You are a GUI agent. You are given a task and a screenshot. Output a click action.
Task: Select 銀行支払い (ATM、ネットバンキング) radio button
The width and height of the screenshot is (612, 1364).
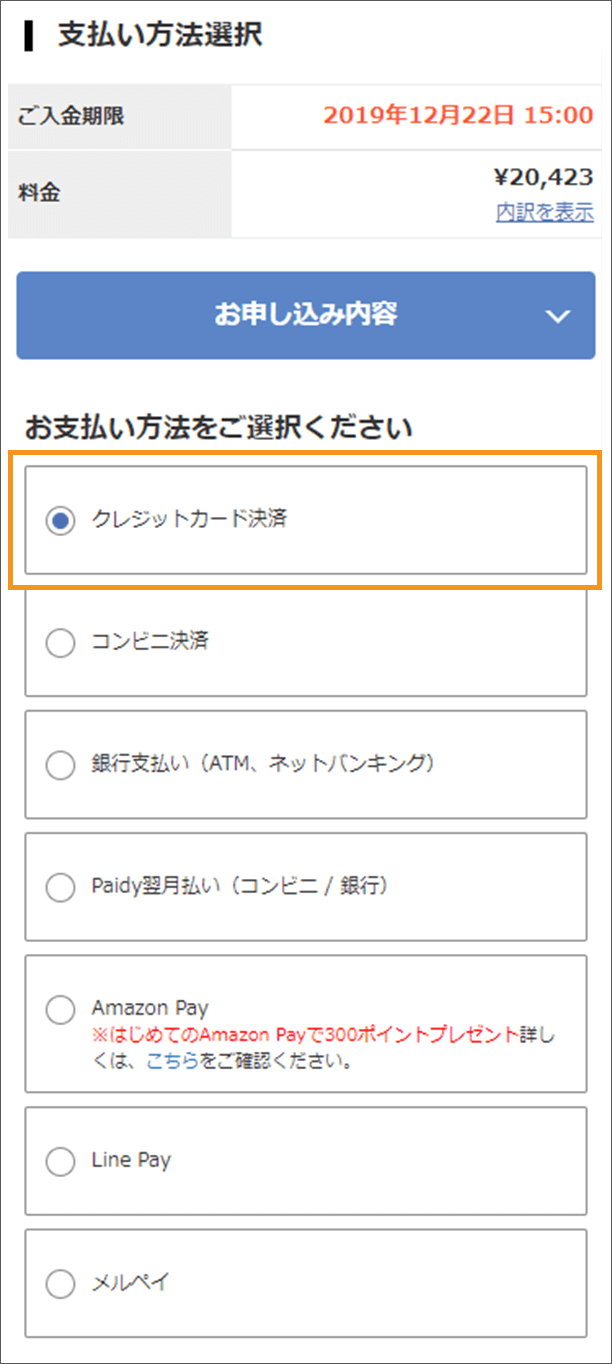[61, 765]
